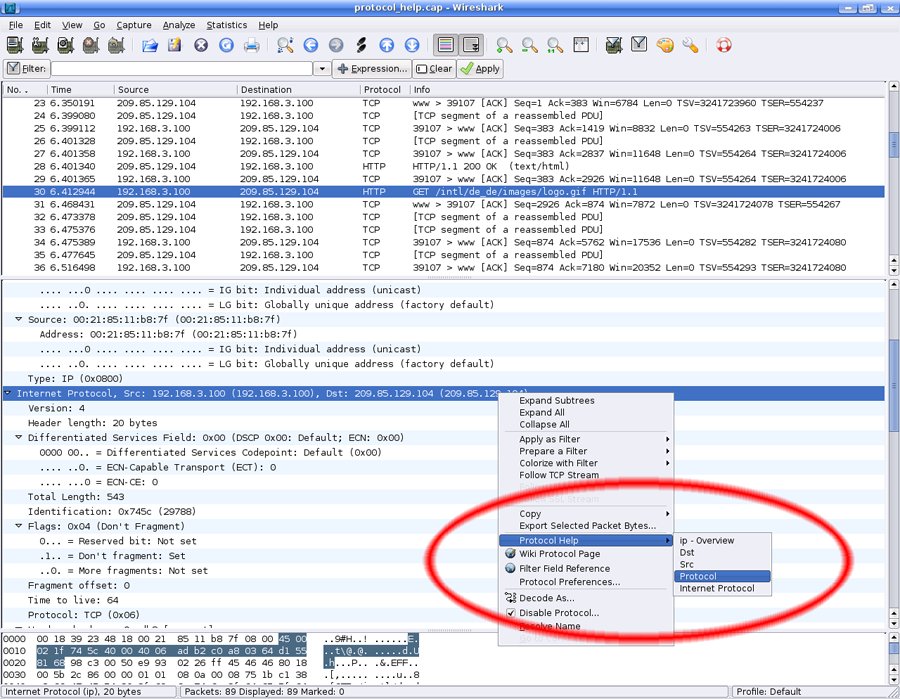The width and height of the screenshot is (900, 699).
Task: Zoom in on packet text
Action: (504, 45)
